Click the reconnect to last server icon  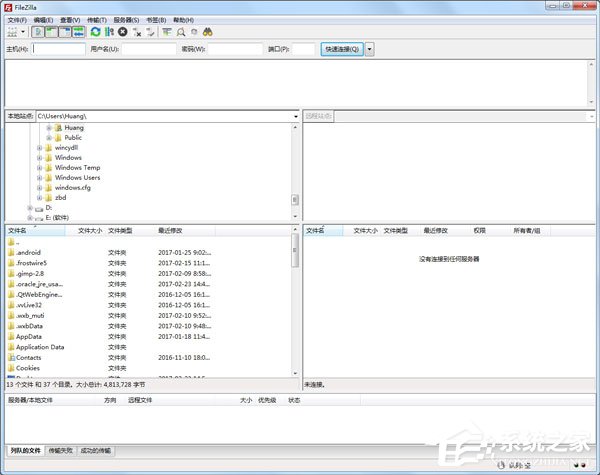click(150, 32)
